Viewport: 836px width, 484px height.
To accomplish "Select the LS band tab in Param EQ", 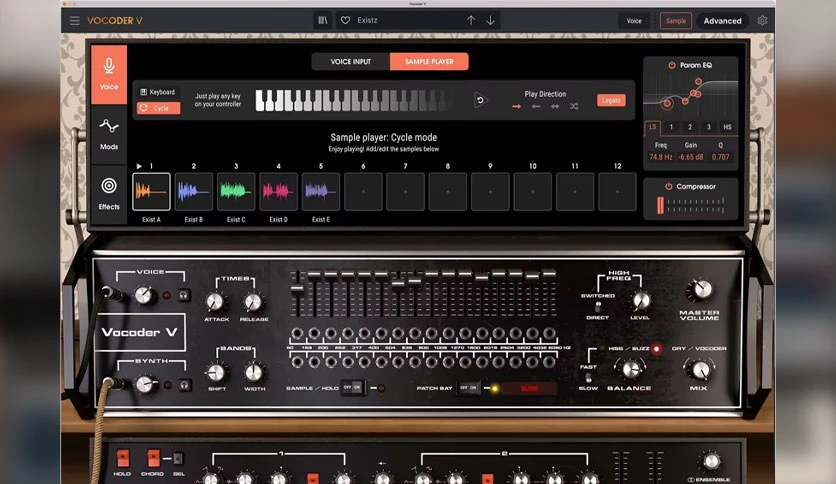I will point(653,127).
